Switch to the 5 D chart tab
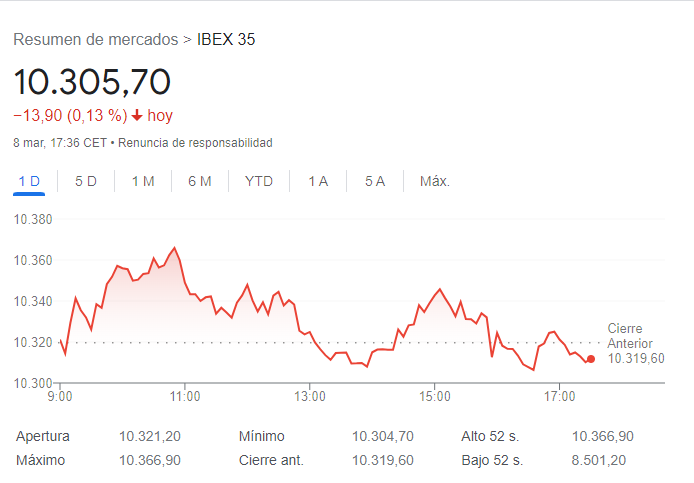 [x=86, y=181]
